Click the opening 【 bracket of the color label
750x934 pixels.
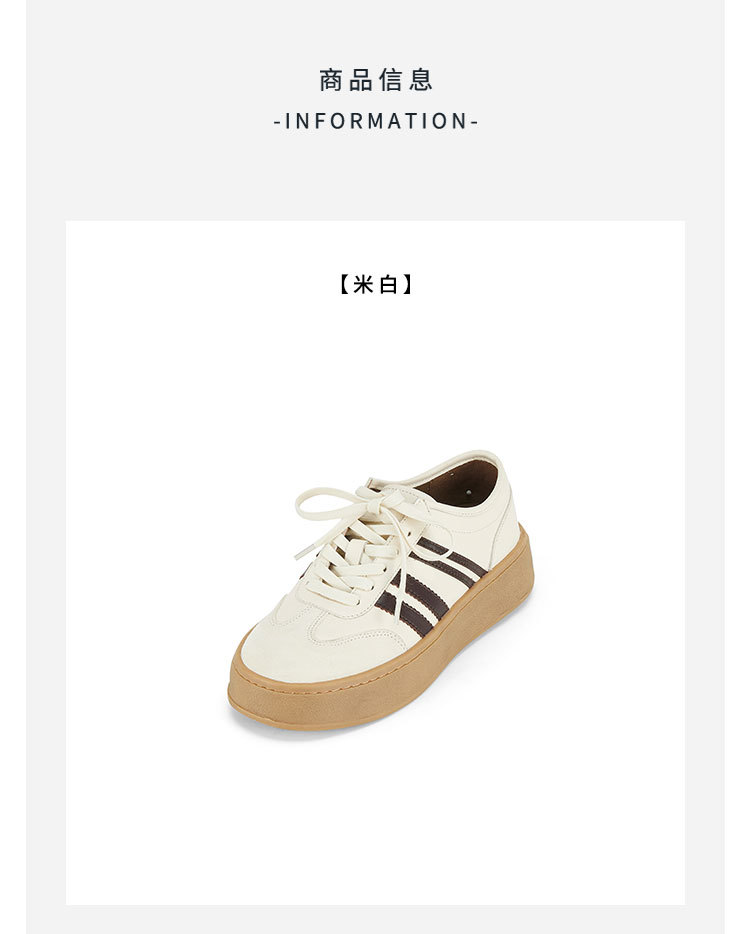(344, 284)
